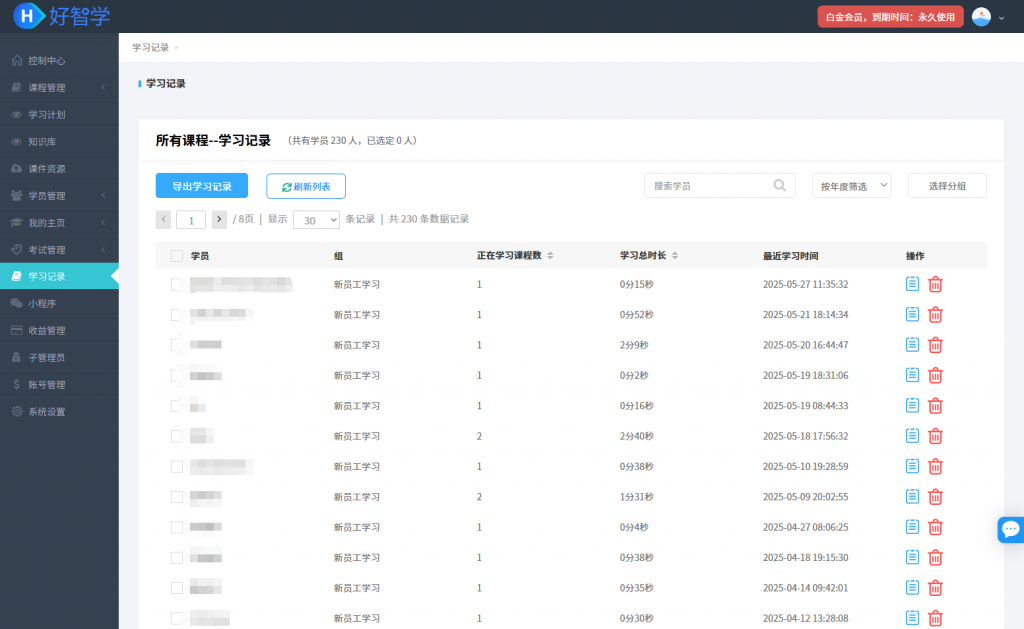Check the row with time 2025-05-18 17:56:32
1024x629 pixels.
[x=176, y=436]
